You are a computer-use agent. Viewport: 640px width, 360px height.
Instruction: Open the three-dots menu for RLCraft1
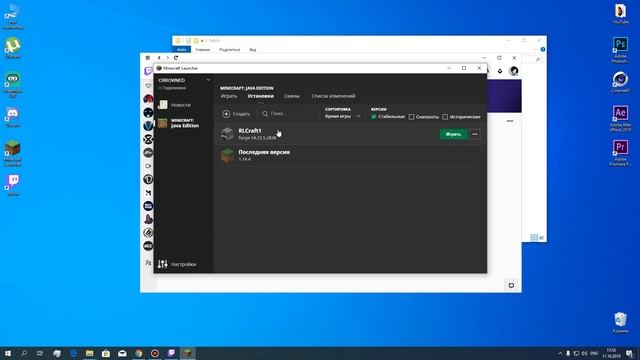[474, 134]
